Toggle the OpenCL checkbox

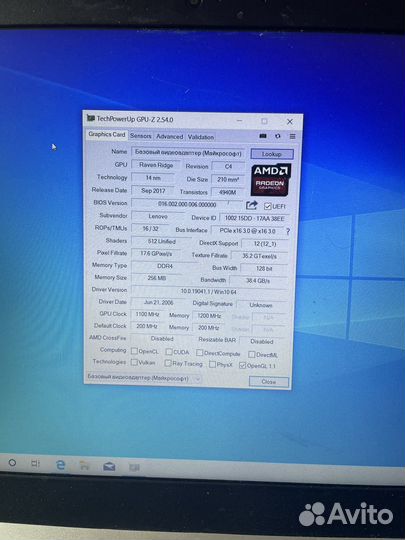coord(134,351)
